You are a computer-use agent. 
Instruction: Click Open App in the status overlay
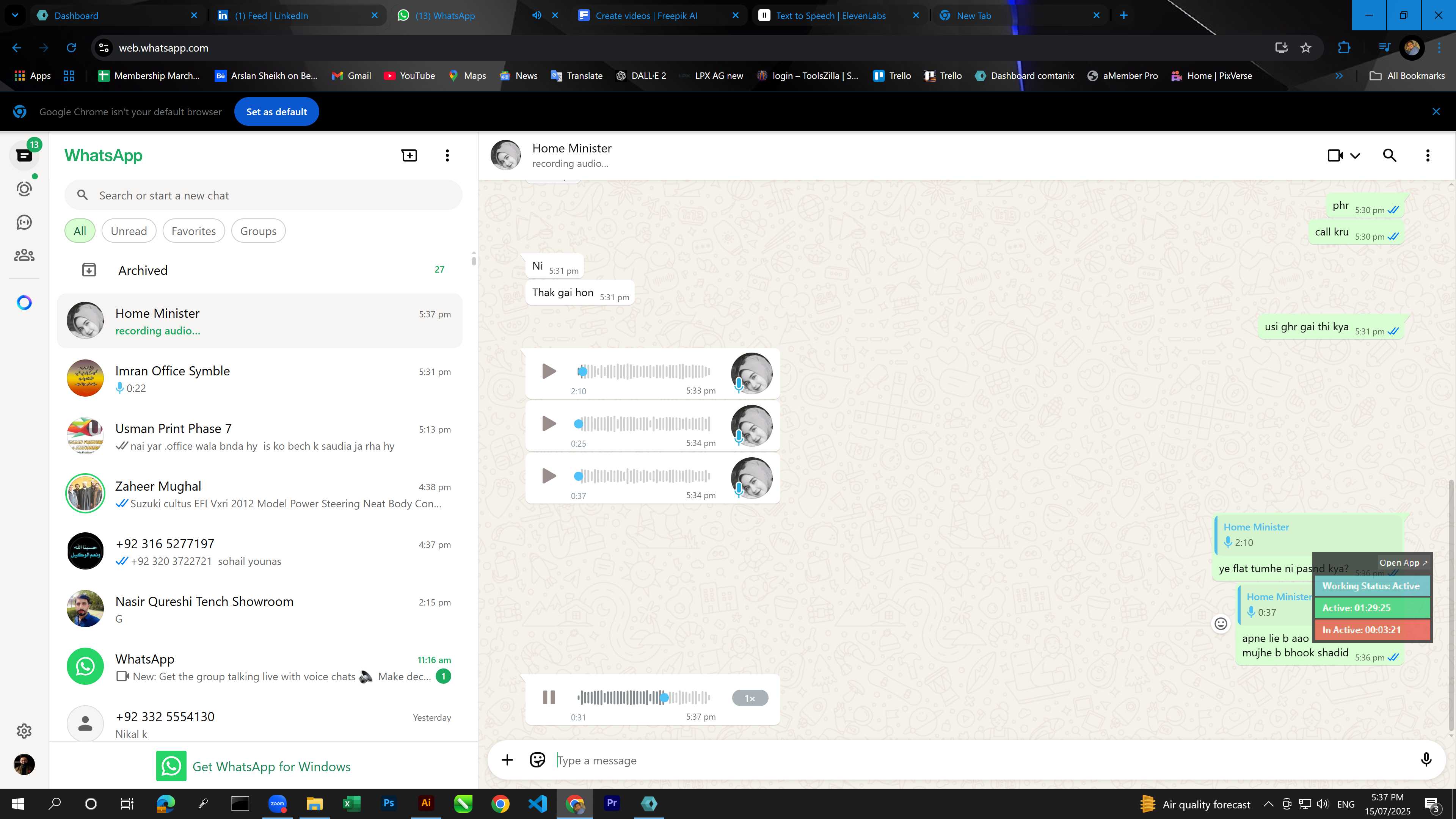pos(1403,563)
